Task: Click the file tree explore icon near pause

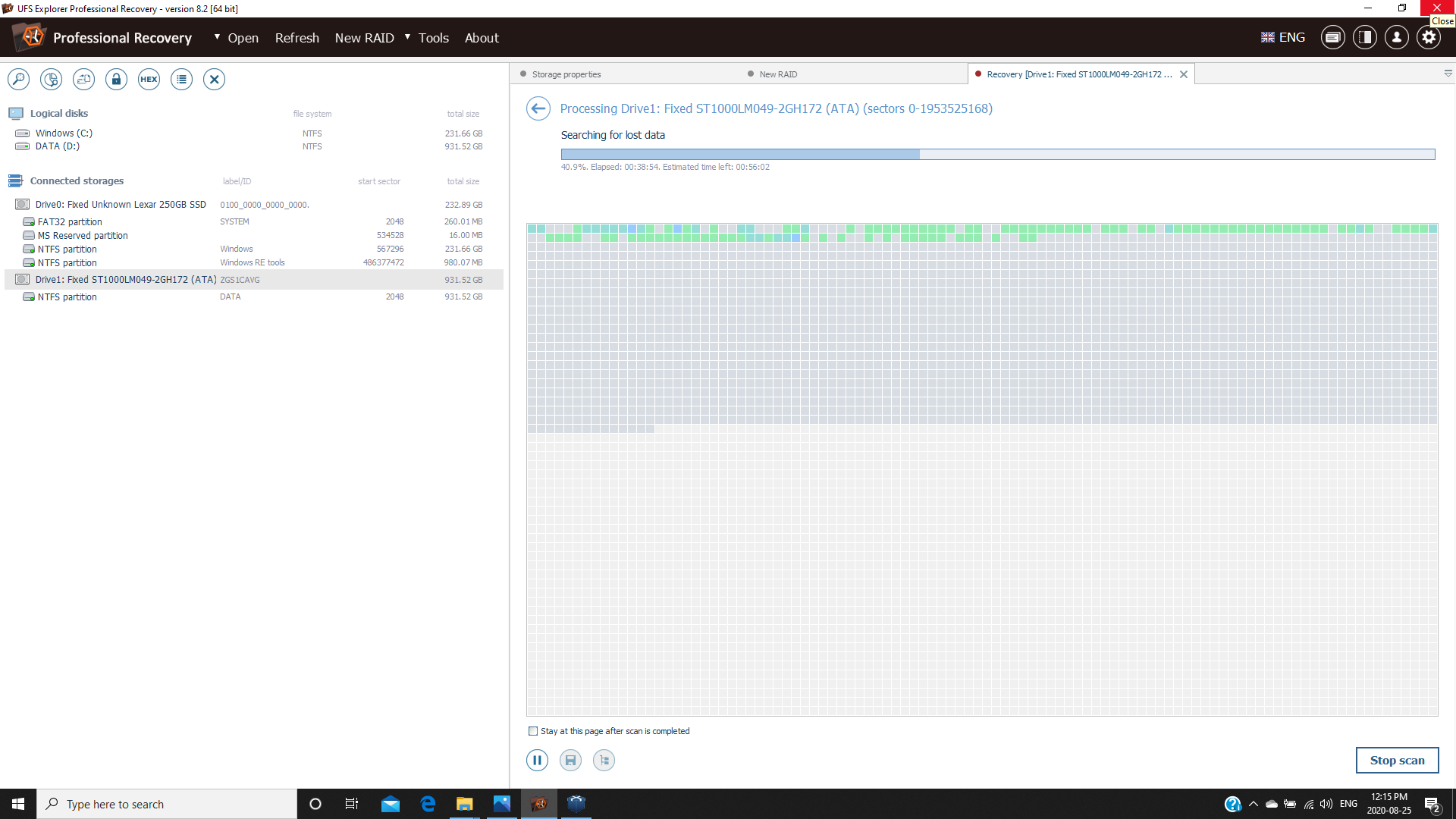Action: 604,760
